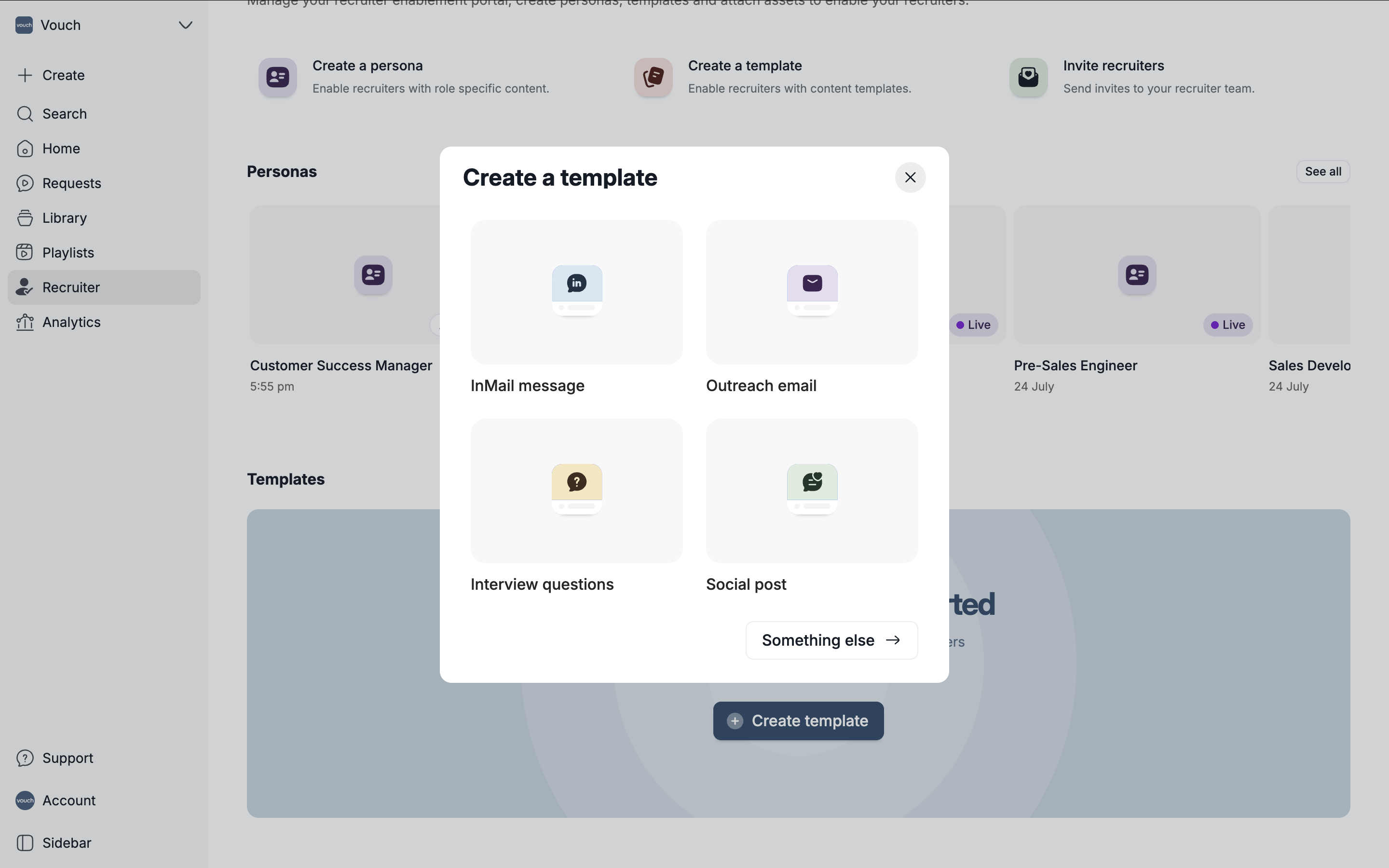Click the Sales Develo persona title
Image resolution: width=1389 pixels, height=868 pixels.
click(x=1309, y=366)
